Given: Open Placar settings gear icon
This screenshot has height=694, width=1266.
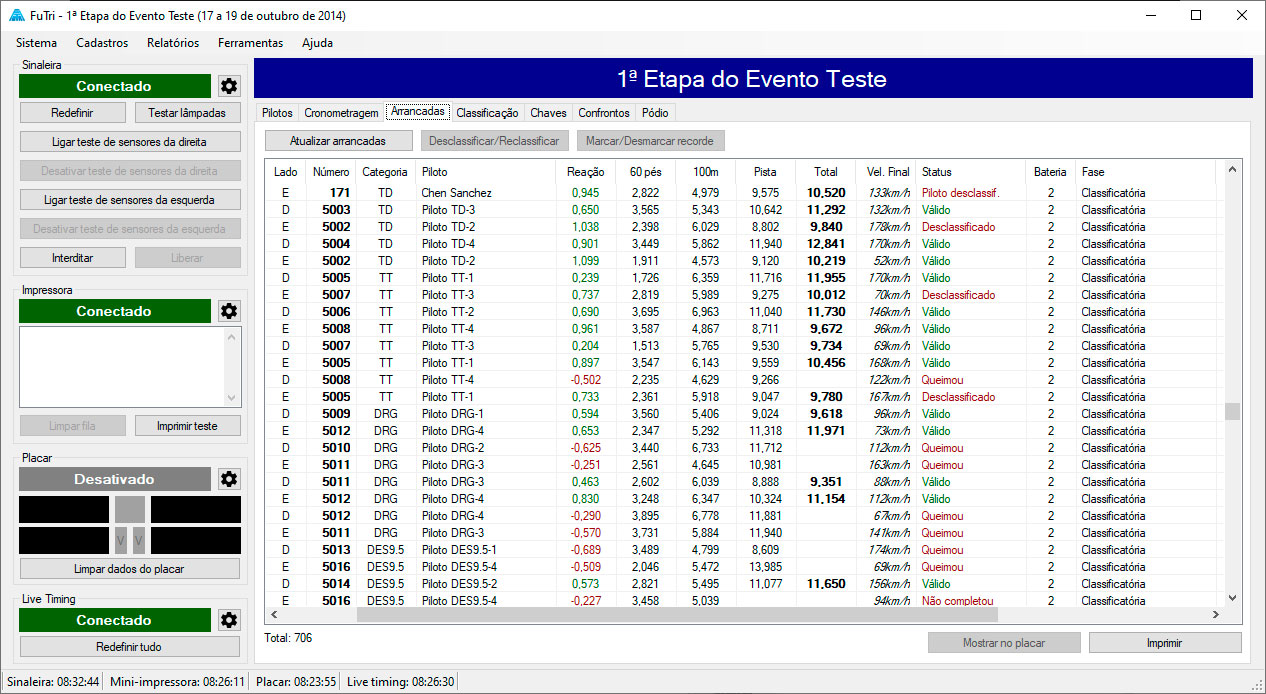Looking at the screenshot, I should click(x=229, y=479).
